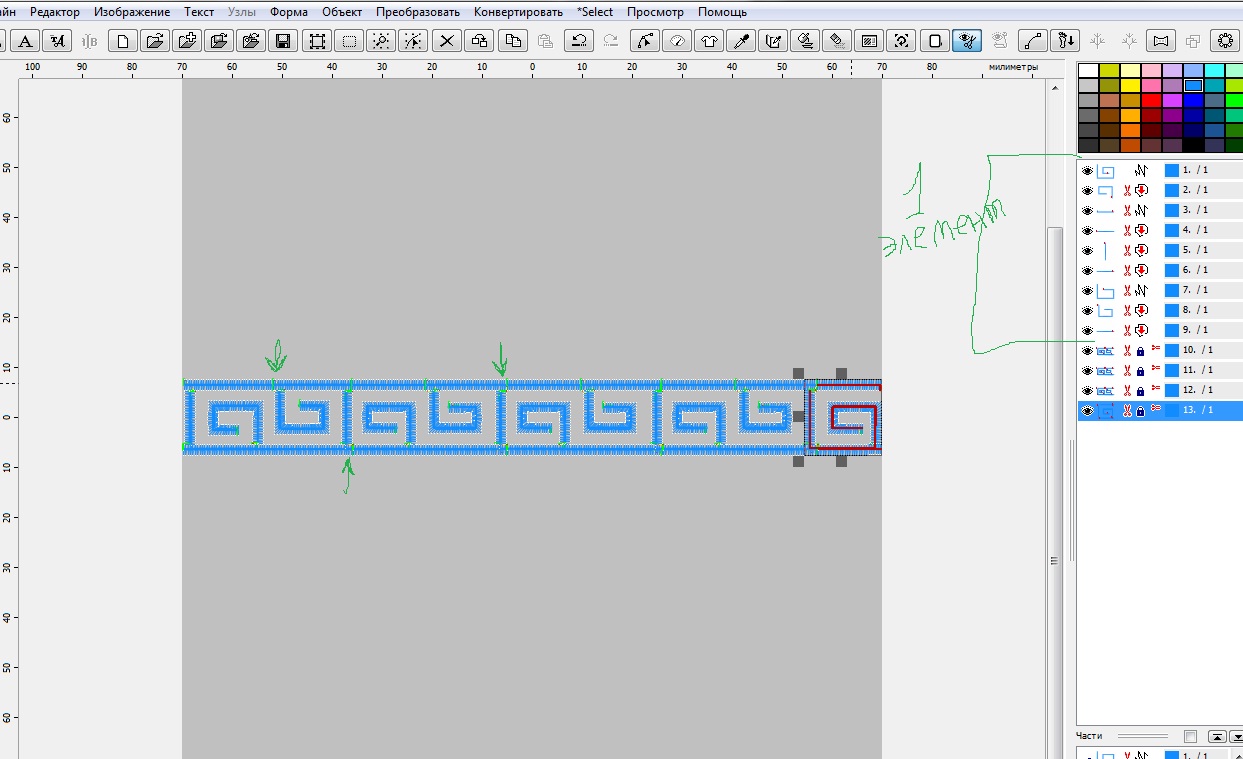Open the Просмотр menu
Screen dimensions: 1243x759
pos(655,12)
